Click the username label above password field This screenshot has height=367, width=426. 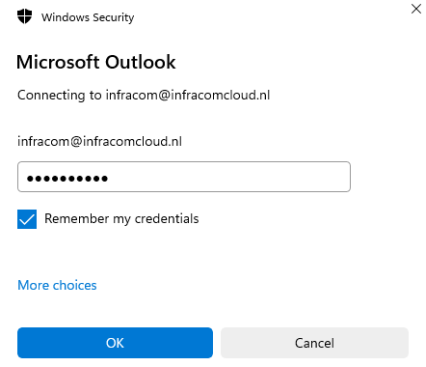coord(100,141)
